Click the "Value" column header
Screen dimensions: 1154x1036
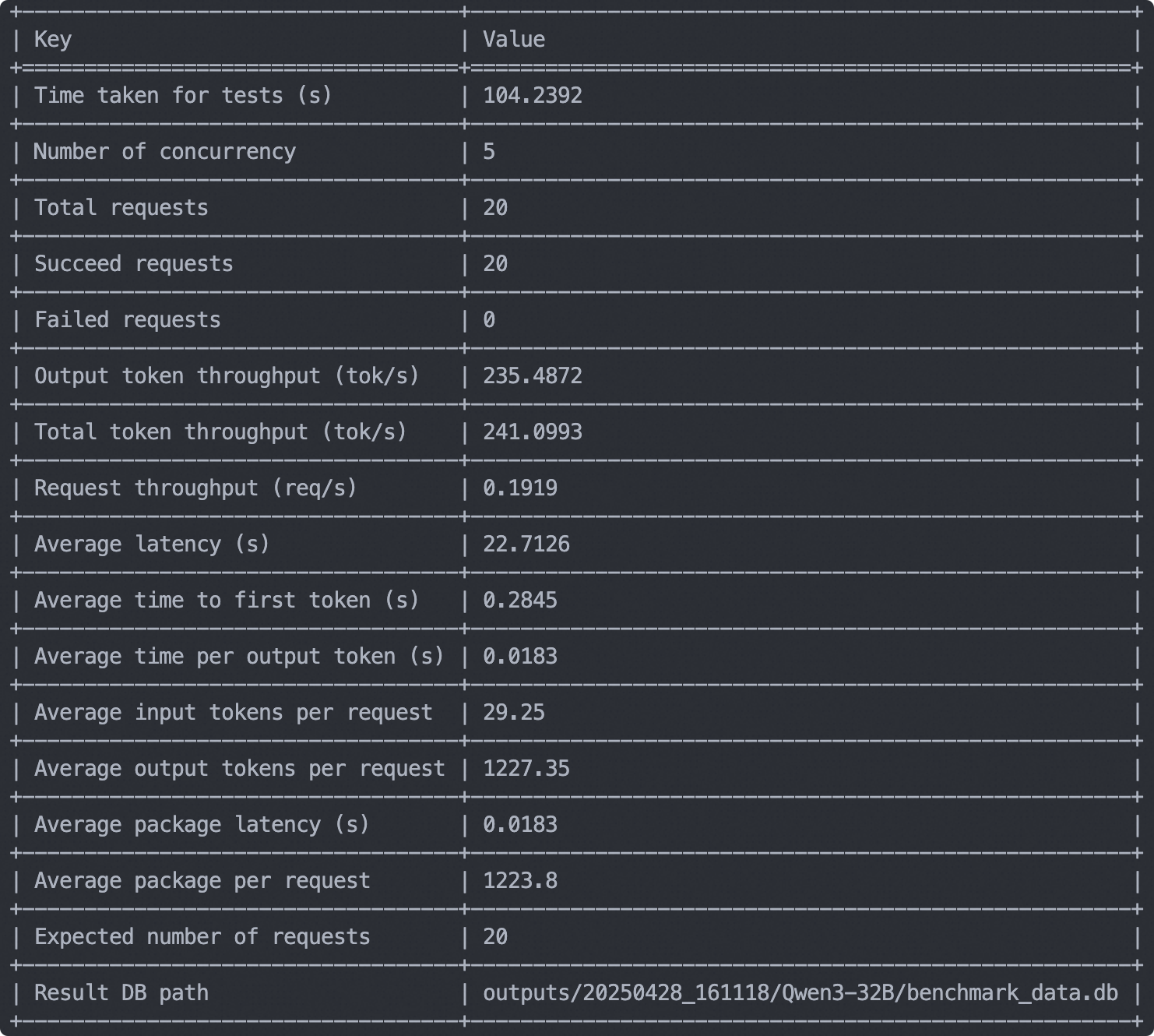(x=514, y=40)
